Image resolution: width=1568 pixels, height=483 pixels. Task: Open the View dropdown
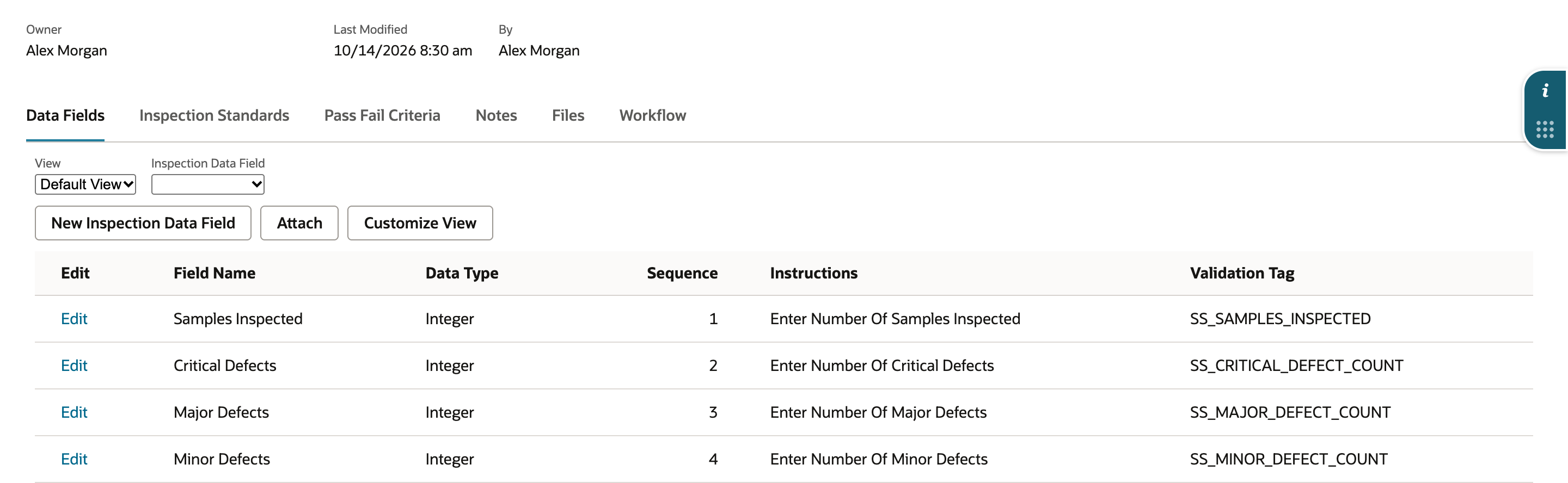85,184
